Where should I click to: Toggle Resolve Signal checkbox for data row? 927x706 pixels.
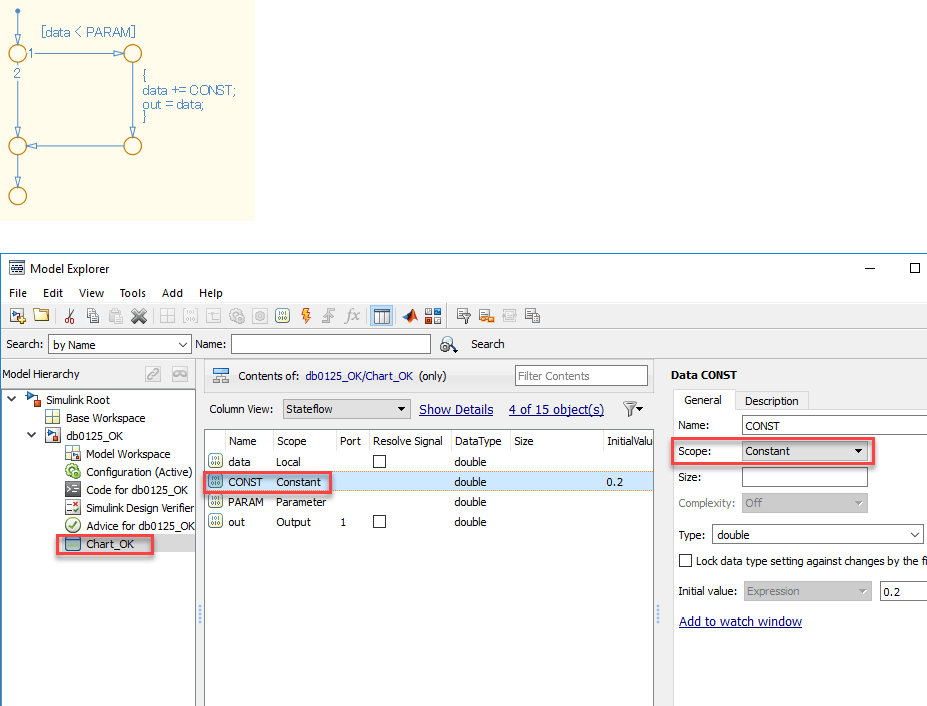(379, 462)
